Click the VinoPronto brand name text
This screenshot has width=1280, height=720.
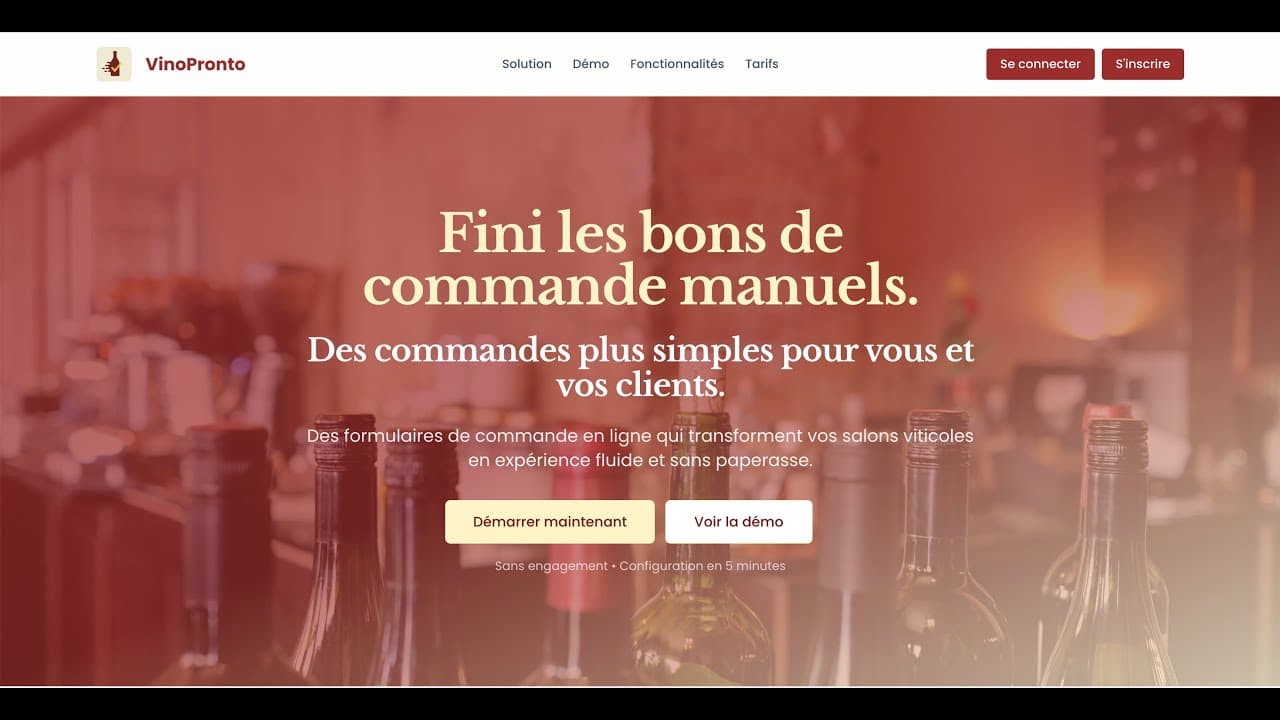195,64
